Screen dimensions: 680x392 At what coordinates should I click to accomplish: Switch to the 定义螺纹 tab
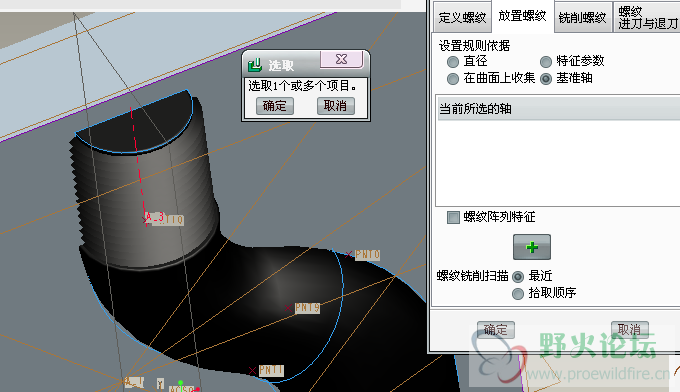[462, 17]
